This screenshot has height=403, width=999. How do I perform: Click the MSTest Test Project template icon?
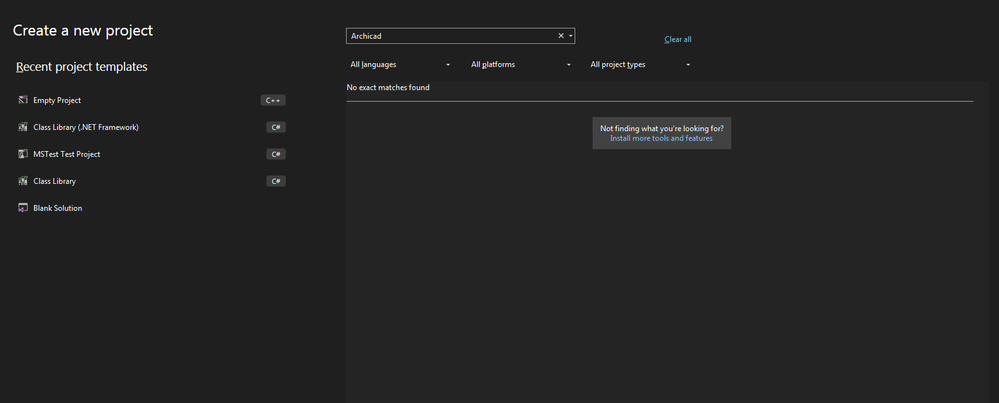click(22, 154)
